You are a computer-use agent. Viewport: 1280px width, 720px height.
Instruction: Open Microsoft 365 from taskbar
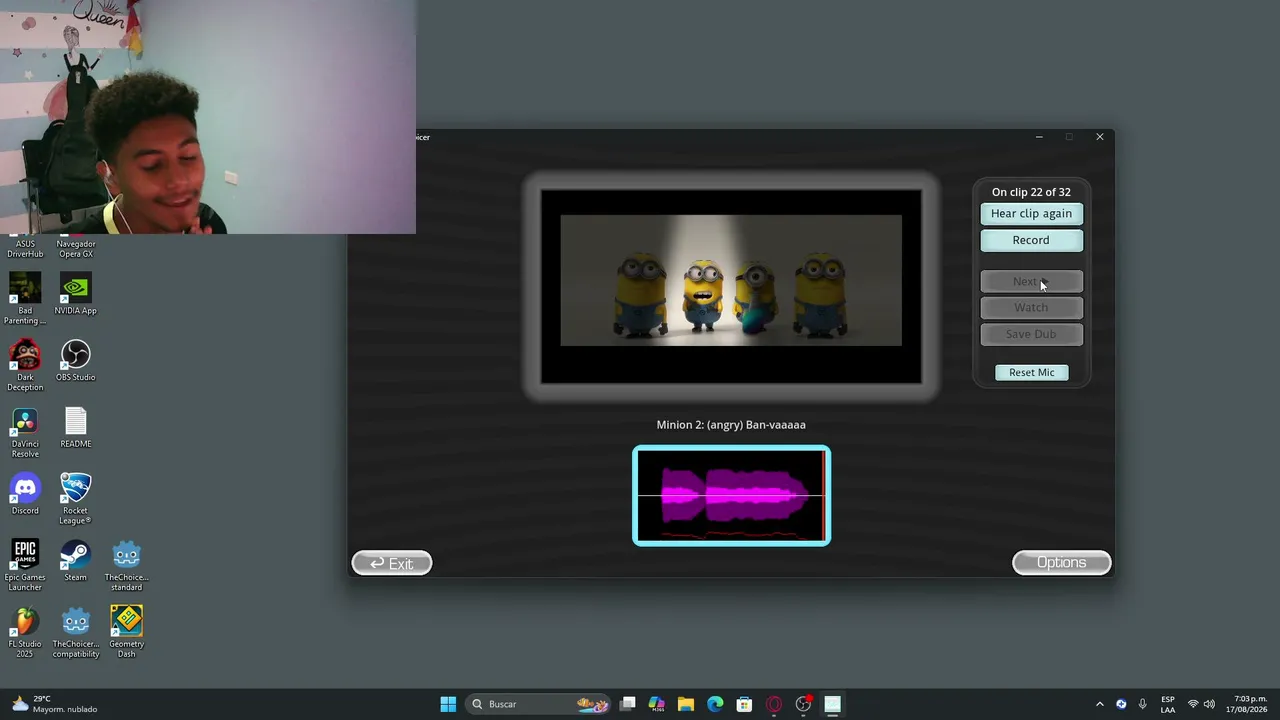click(x=657, y=704)
